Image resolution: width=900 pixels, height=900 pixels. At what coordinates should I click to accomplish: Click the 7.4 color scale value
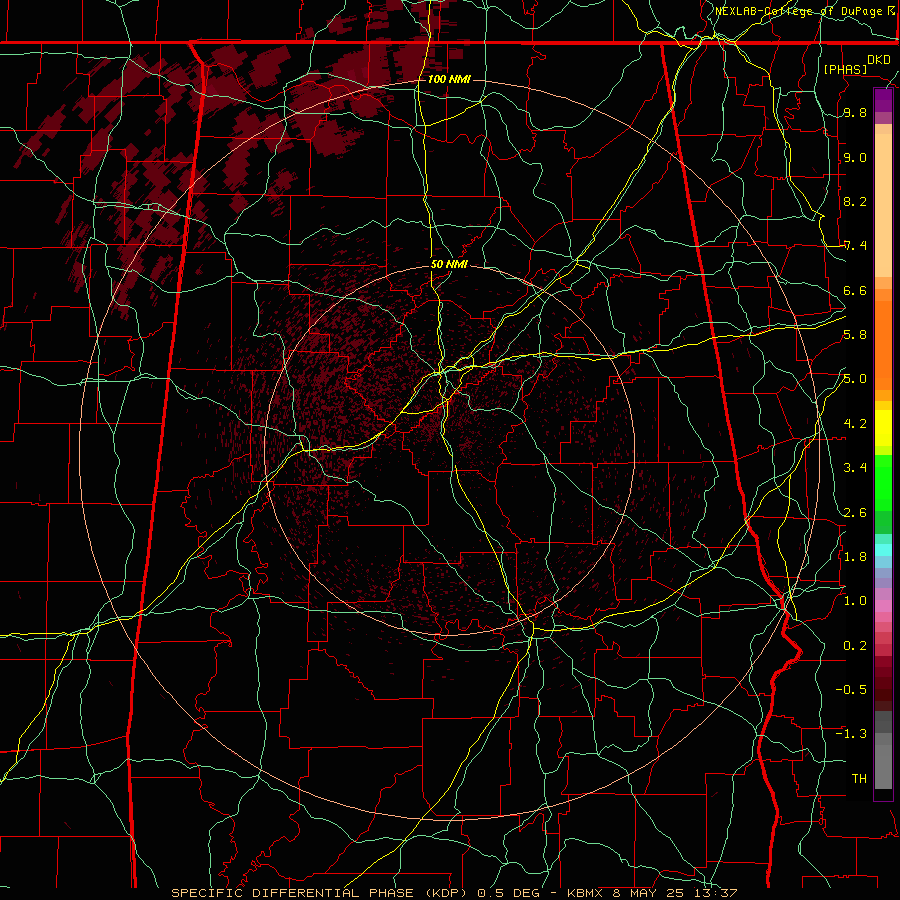855,246
